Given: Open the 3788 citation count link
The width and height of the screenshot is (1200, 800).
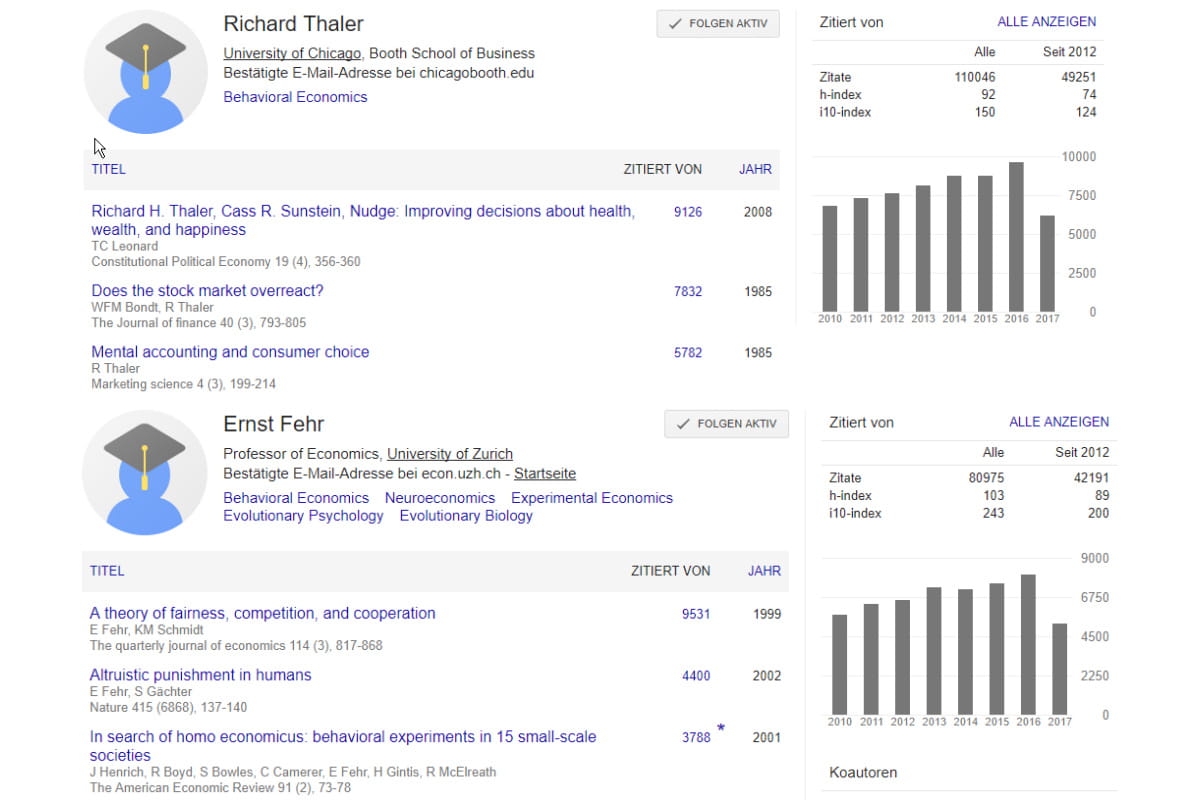Looking at the screenshot, I should tap(696, 738).
